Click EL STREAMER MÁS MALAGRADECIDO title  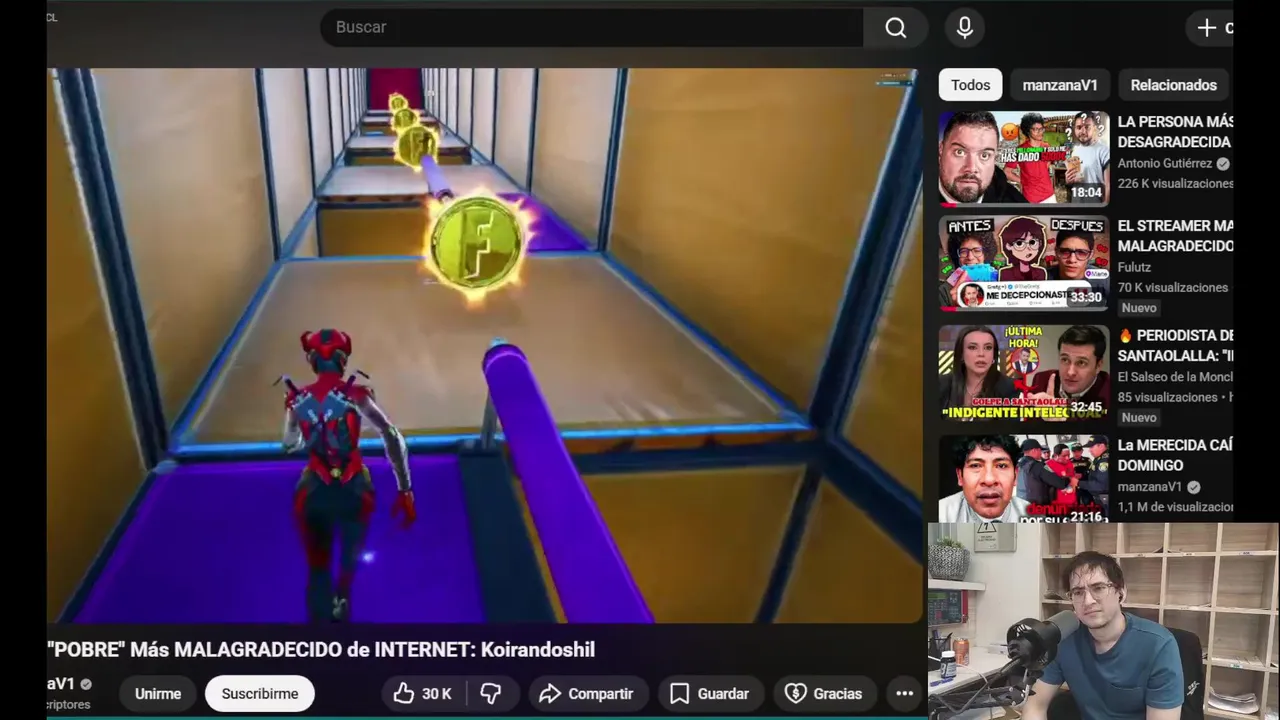point(1175,236)
